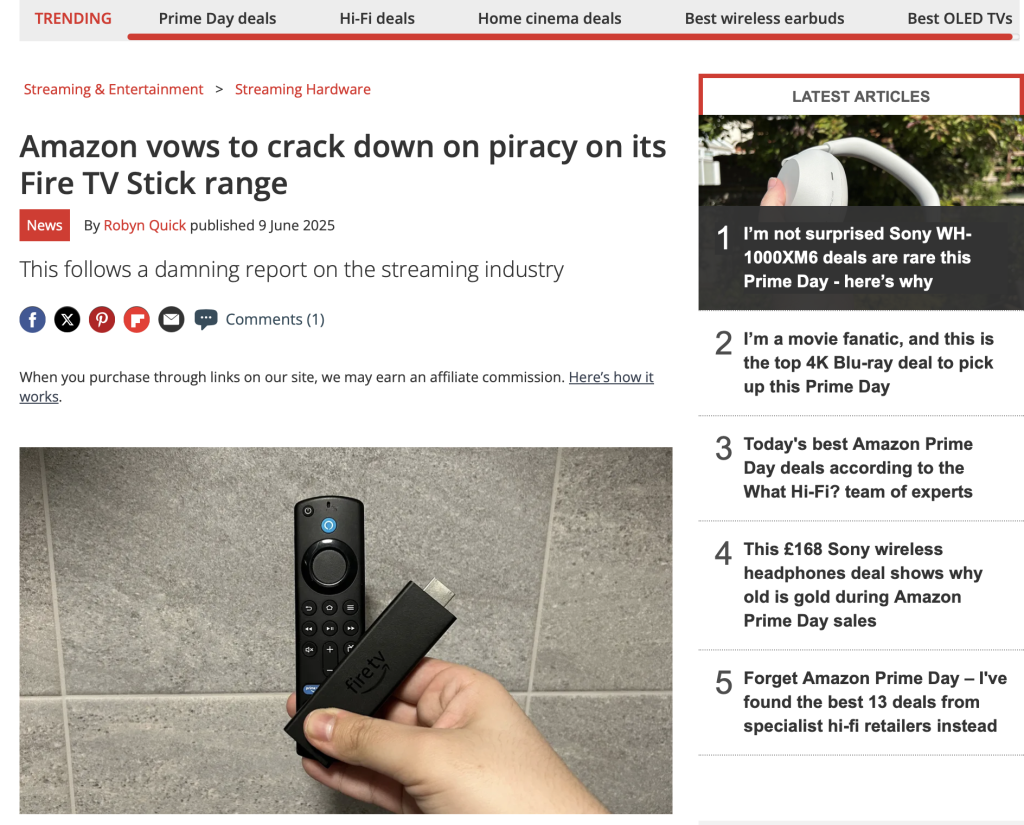1024x825 pixels.
Task: Share article on Facebook icon
Action: coord(33,319)
